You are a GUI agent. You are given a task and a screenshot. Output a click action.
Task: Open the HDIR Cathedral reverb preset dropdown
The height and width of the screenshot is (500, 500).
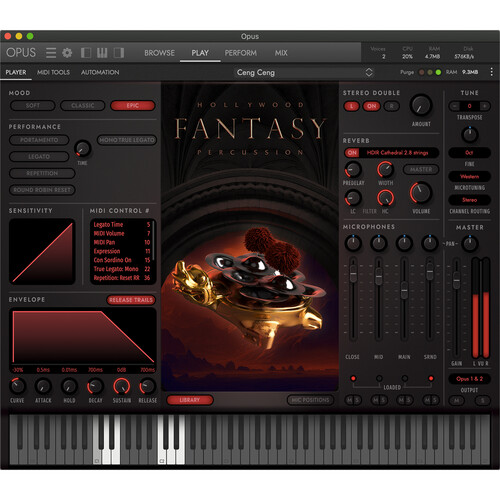(x=398, y=153)
